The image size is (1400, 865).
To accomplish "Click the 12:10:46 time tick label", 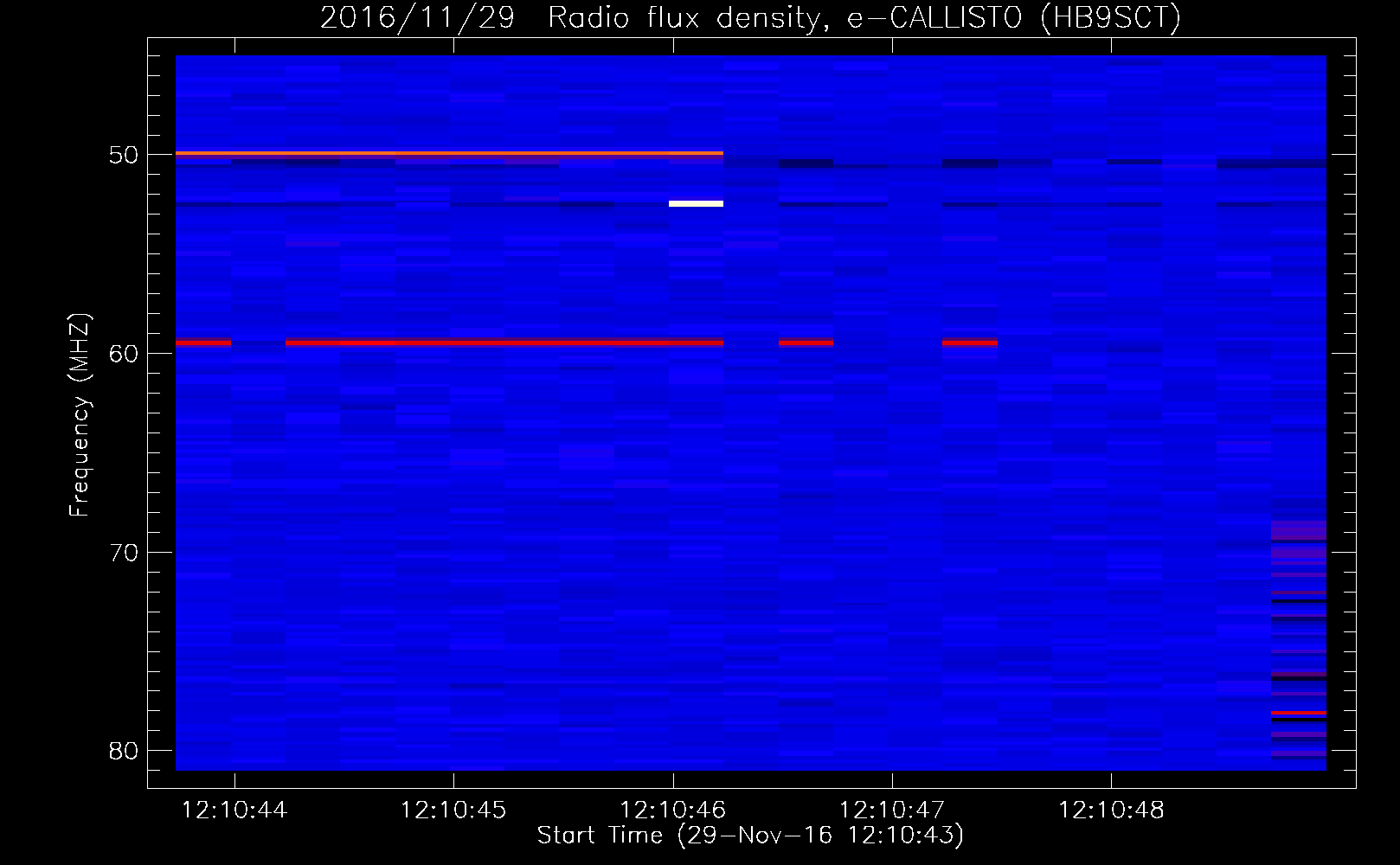I will pos(672,811).
